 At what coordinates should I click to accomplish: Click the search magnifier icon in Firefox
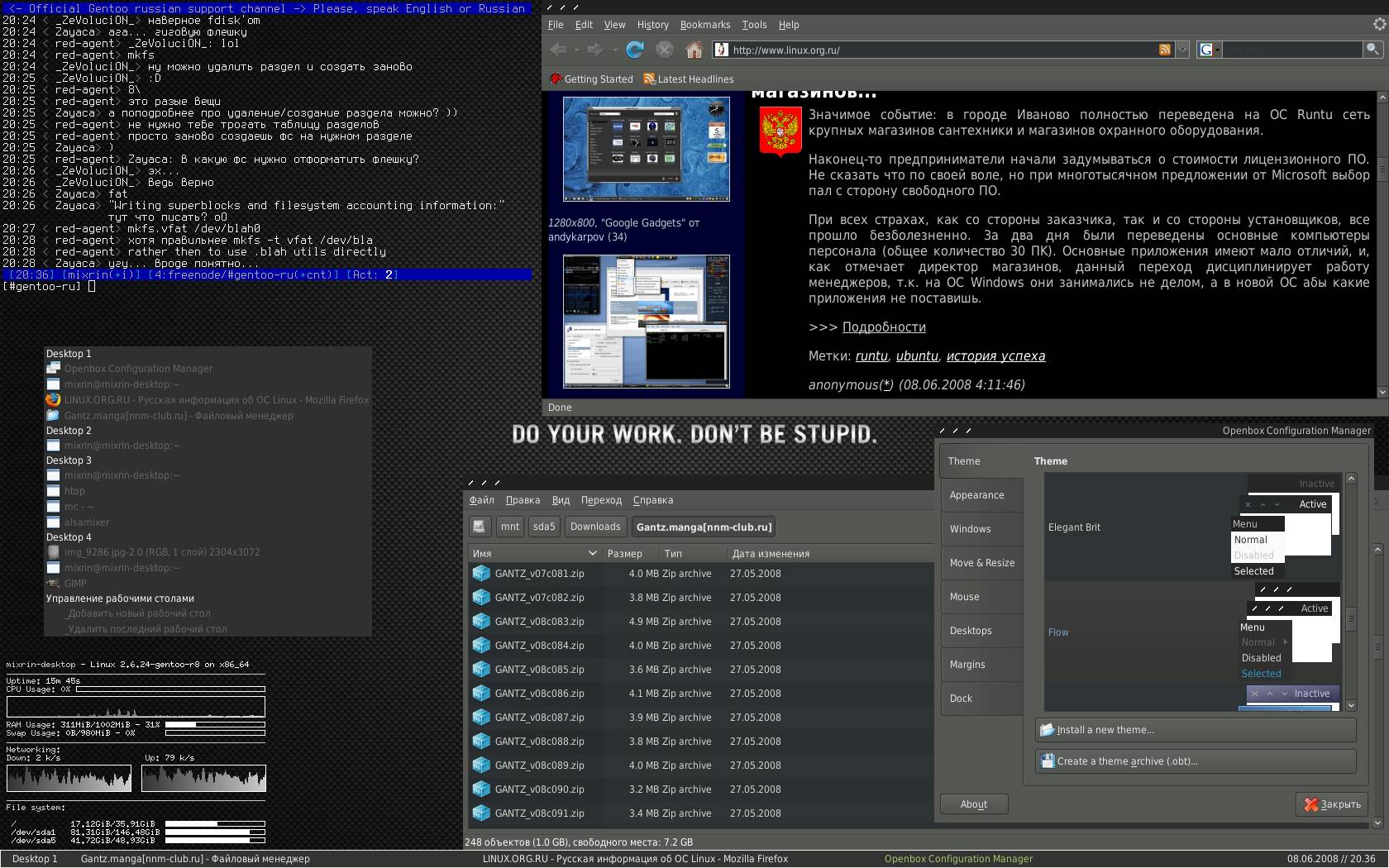click(x=1372, y=50)
